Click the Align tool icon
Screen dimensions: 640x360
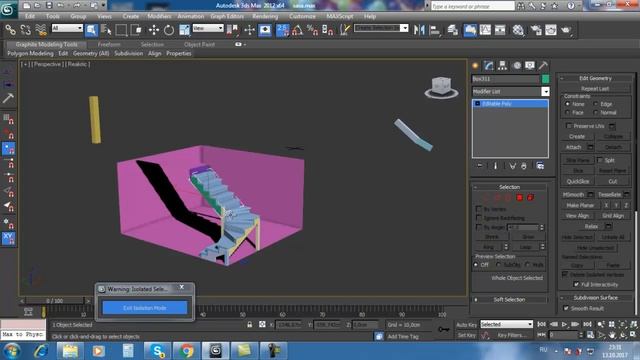(435, 30)
